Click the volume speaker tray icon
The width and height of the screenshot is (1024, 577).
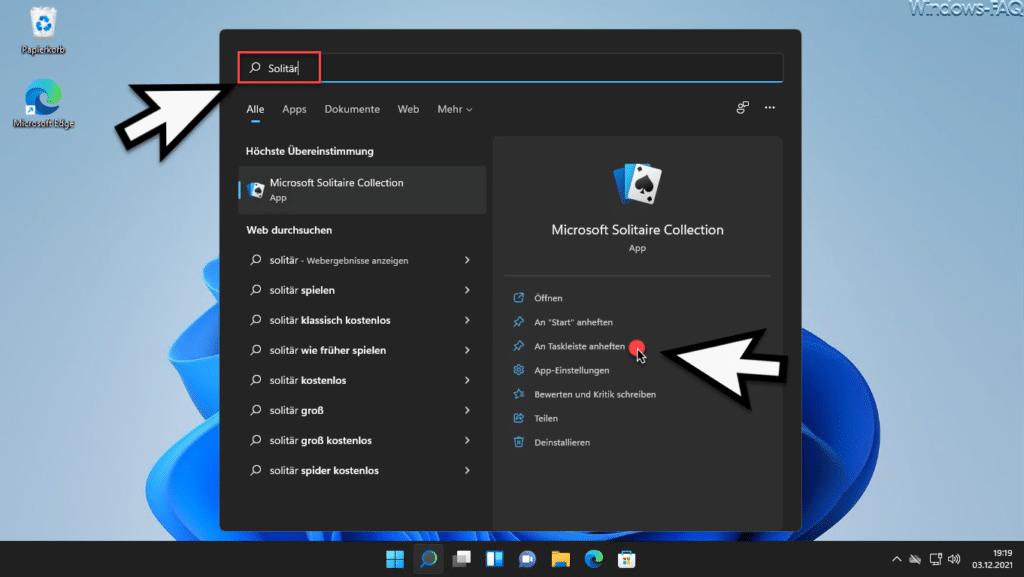point(954,559)
